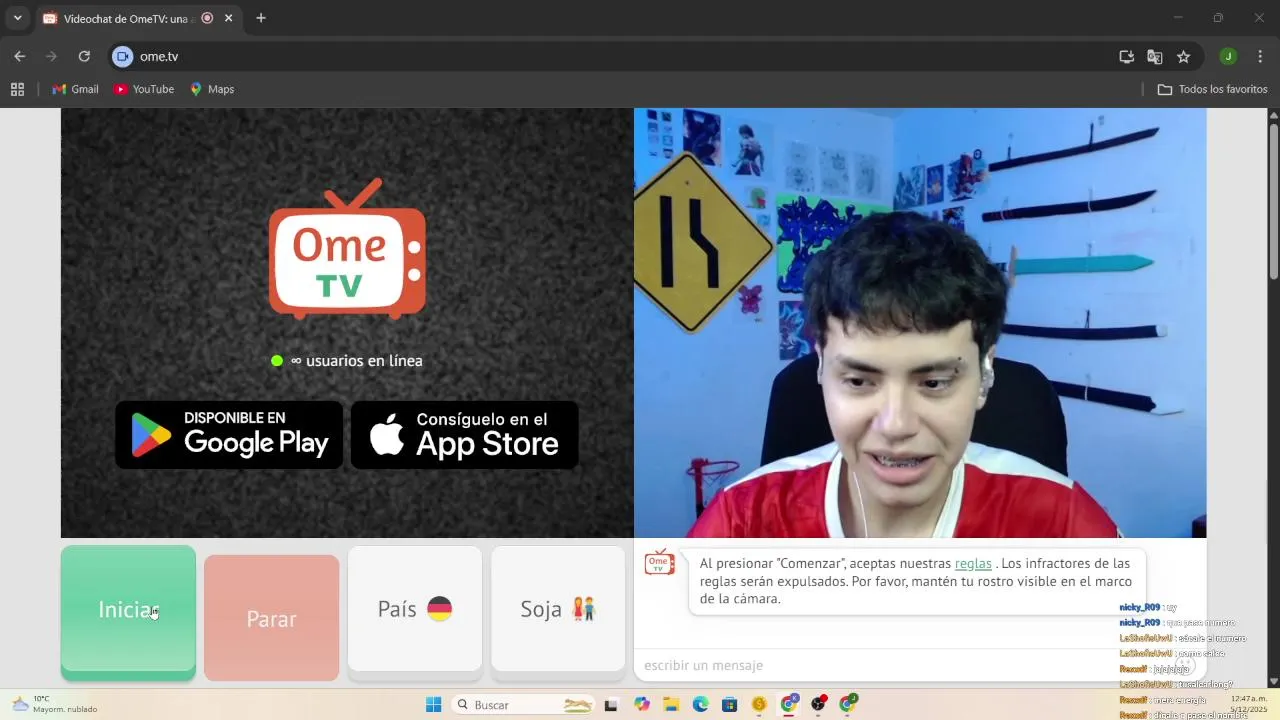
Task: Click the red Parar button
Action: click(272, 618)
